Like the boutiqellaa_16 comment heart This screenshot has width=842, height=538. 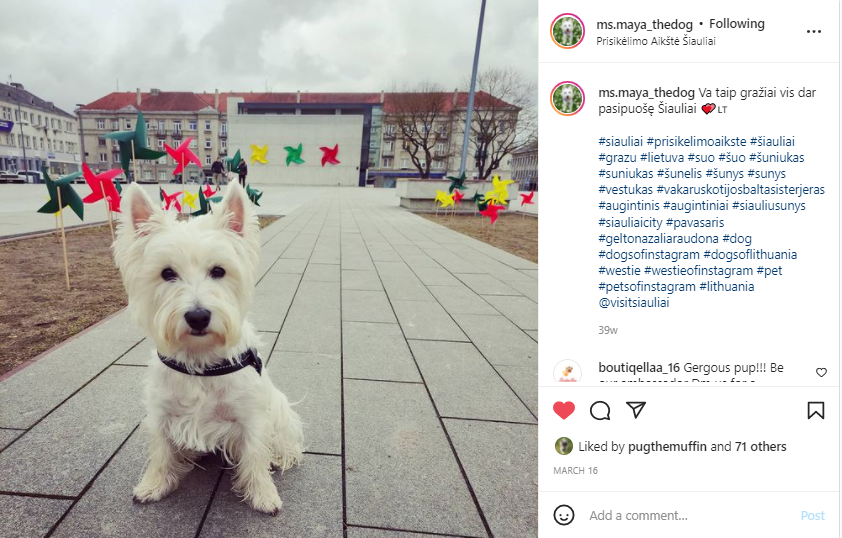coord(821,372)
